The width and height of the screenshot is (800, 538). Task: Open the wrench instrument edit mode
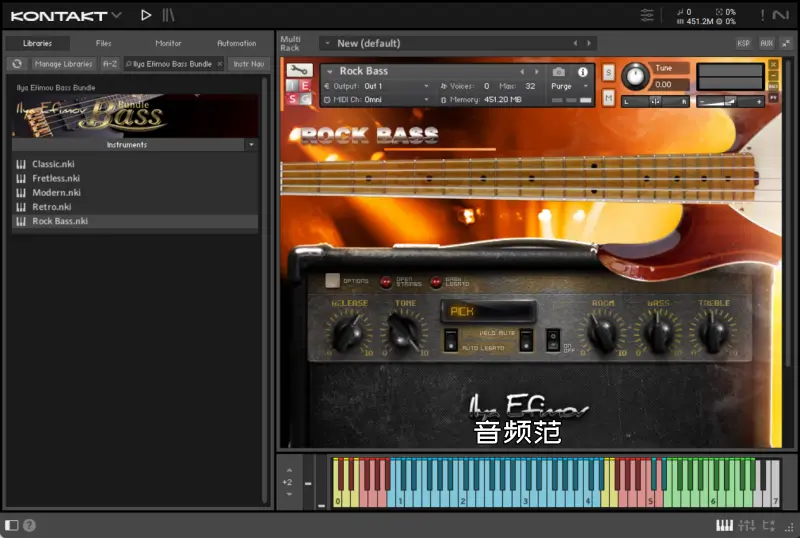click(x=299, y=70)
